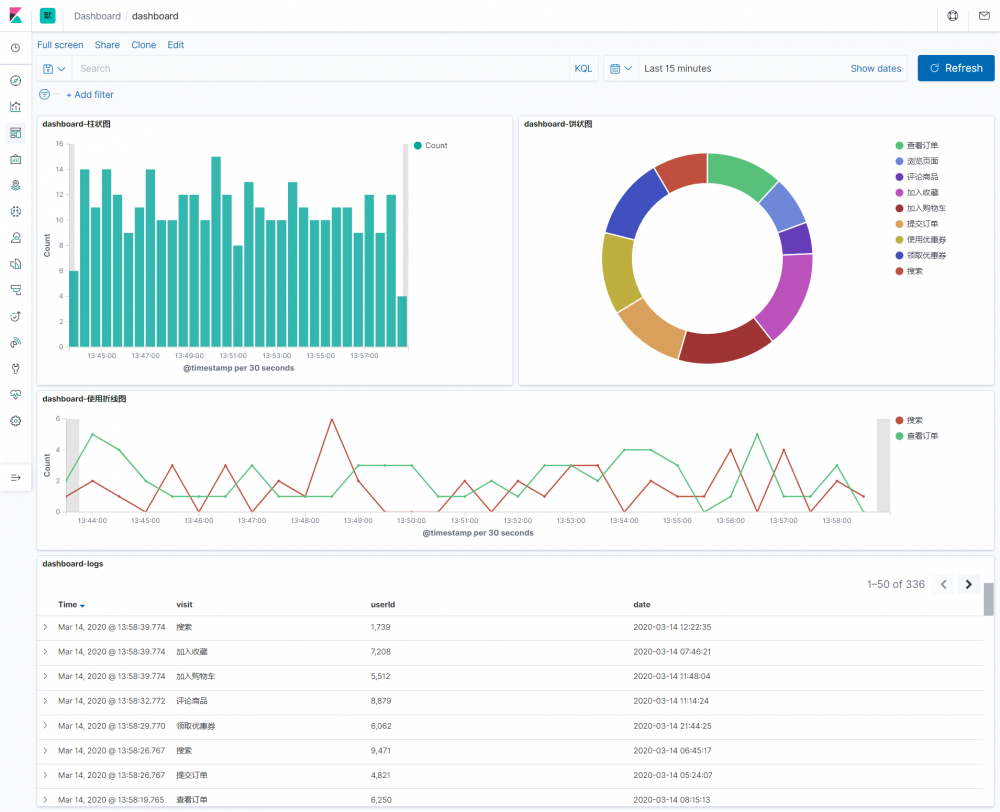This screenshot has width=1000, height=812.
Task: Open Management via the sidebar gear icon
Action: point(15,421)
